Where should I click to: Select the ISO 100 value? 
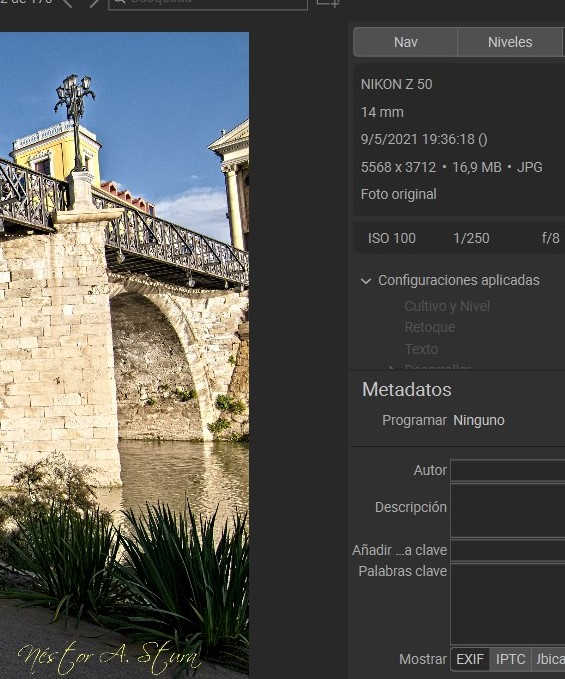coord(391,238)
